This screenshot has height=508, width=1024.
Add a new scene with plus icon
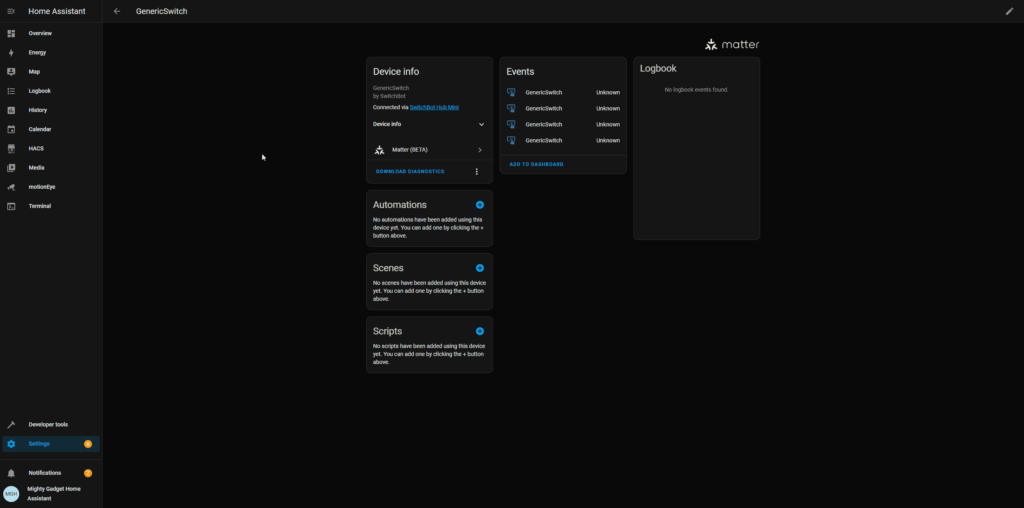(x=480, y=268)
